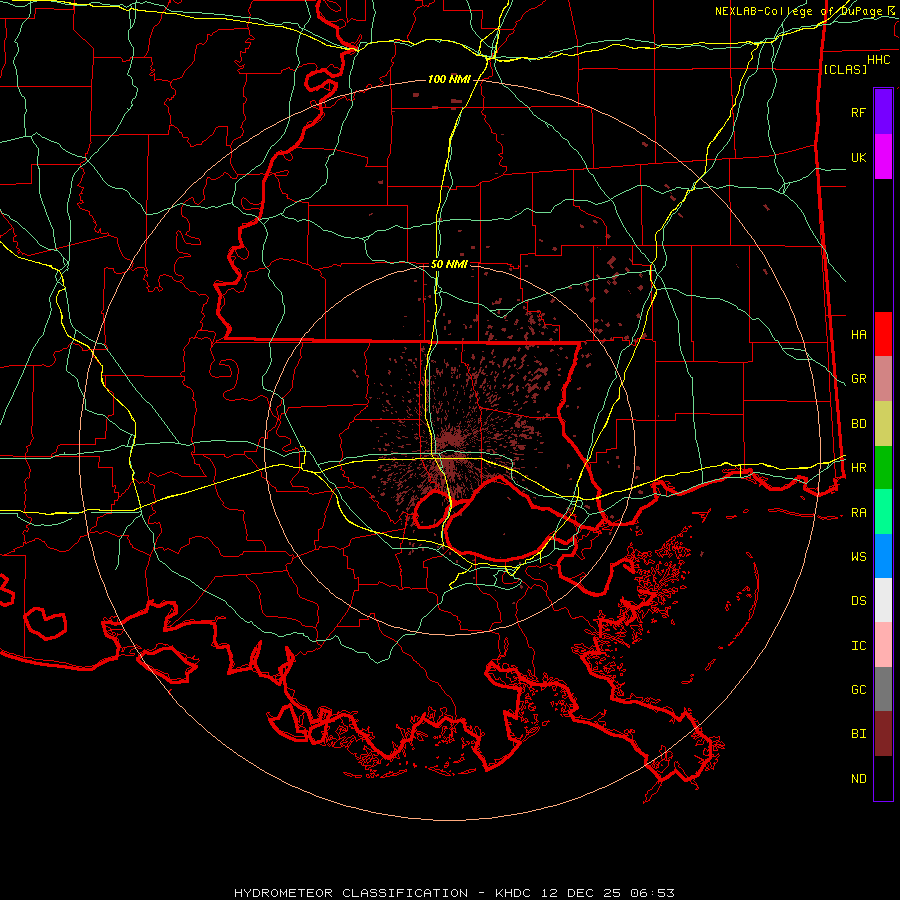Screen dimensions: 900x900
Task: Click the IC light-pink legend swatch
Action: [883, 645]
